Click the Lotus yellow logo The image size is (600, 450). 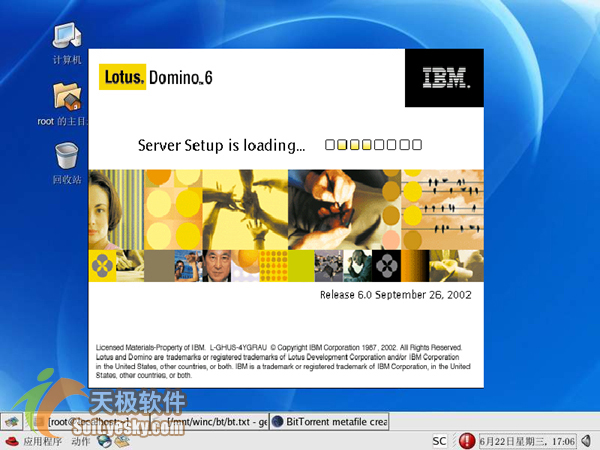click(x=124, y=77)
